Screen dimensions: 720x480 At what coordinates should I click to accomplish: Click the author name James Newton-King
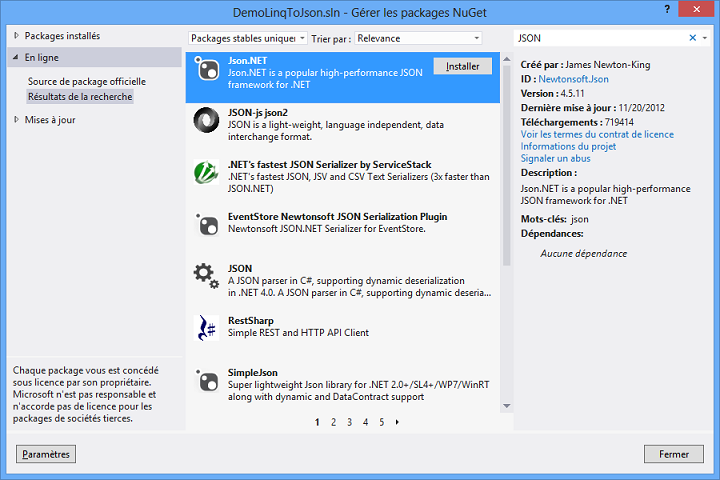608,65
